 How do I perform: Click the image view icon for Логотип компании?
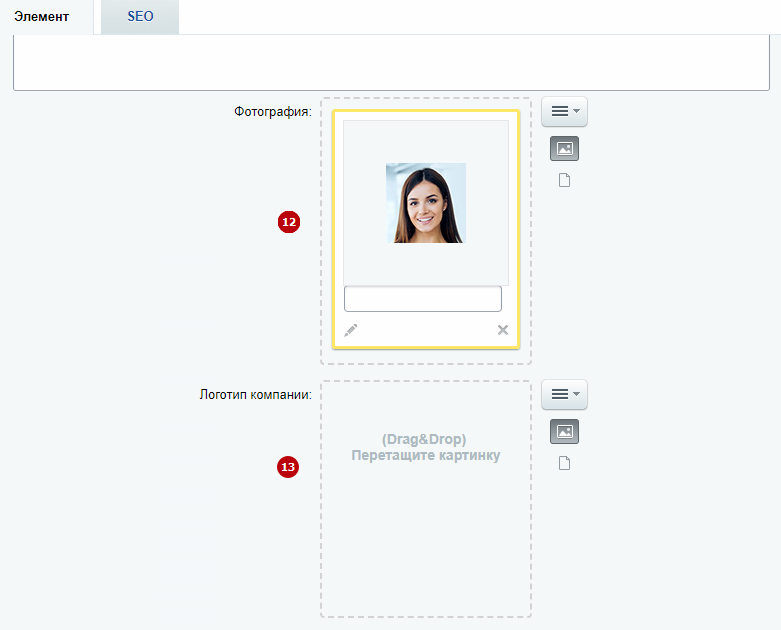(564, 432)
